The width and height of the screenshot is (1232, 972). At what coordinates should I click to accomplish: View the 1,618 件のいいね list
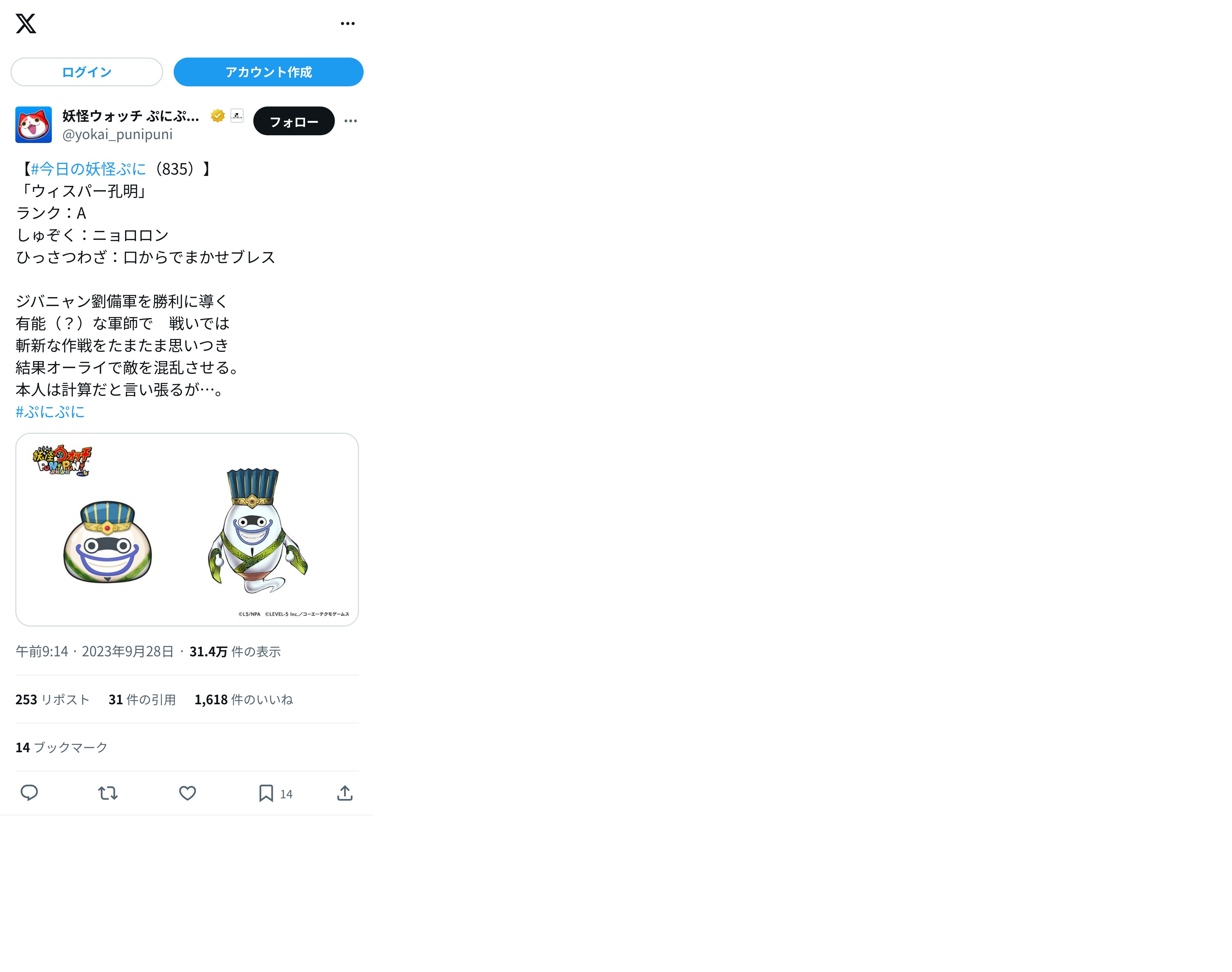pyautogui.click(x=244, y=699)
